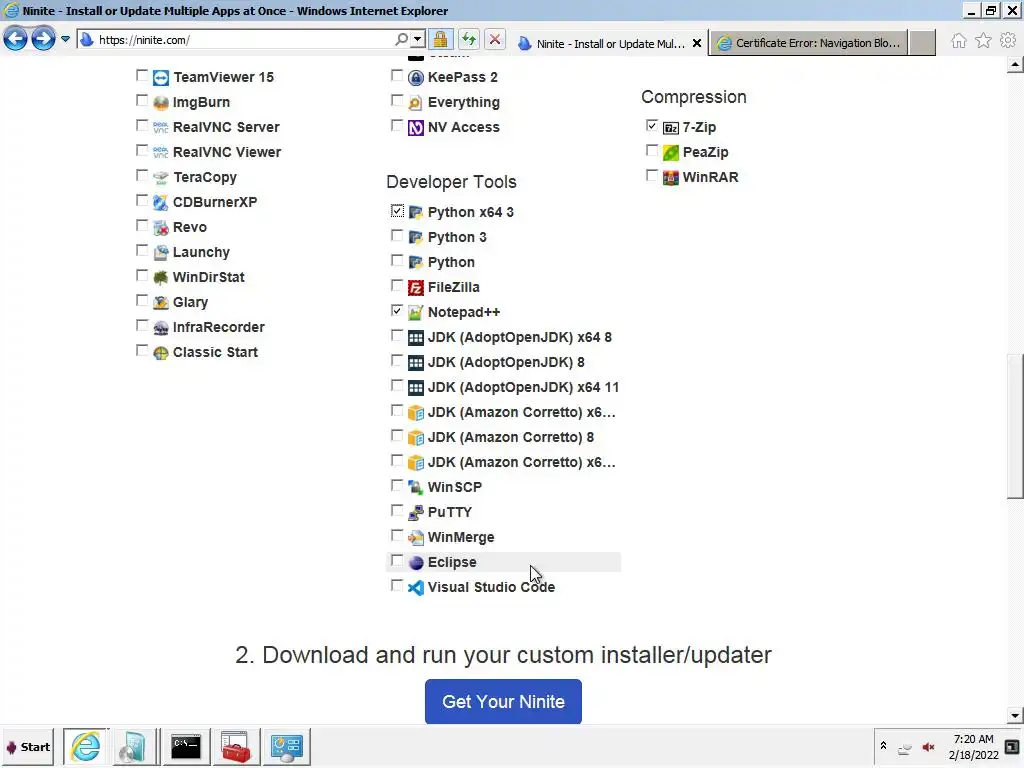
Task: Click the ImgBurn app icon
Action: coord(161,103)
